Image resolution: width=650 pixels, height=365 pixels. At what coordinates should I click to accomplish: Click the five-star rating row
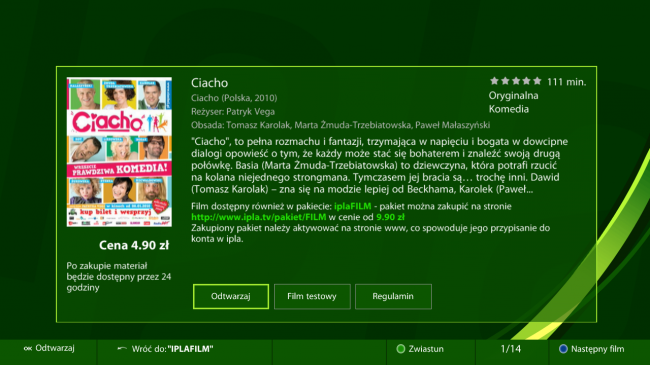(516, 81)
